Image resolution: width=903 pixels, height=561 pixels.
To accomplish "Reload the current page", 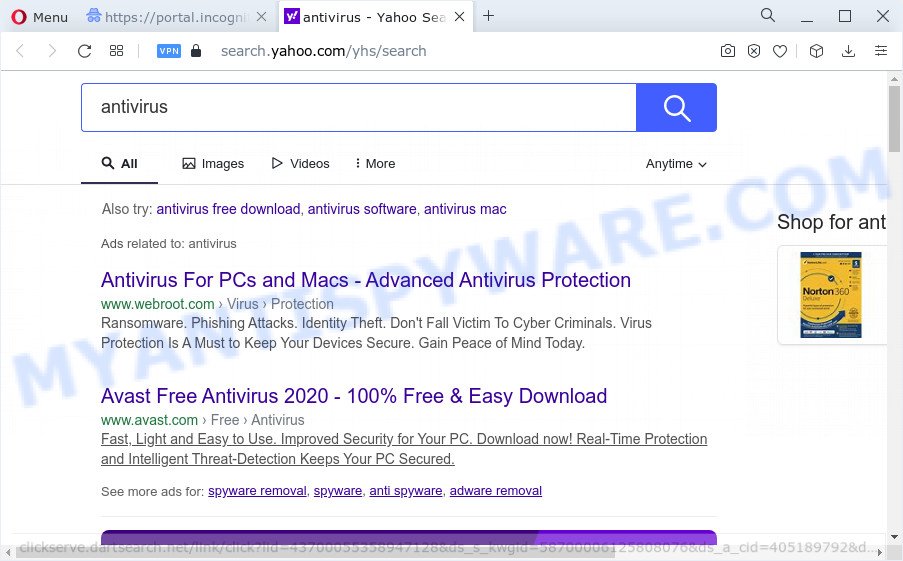I will tap(85, 51).
